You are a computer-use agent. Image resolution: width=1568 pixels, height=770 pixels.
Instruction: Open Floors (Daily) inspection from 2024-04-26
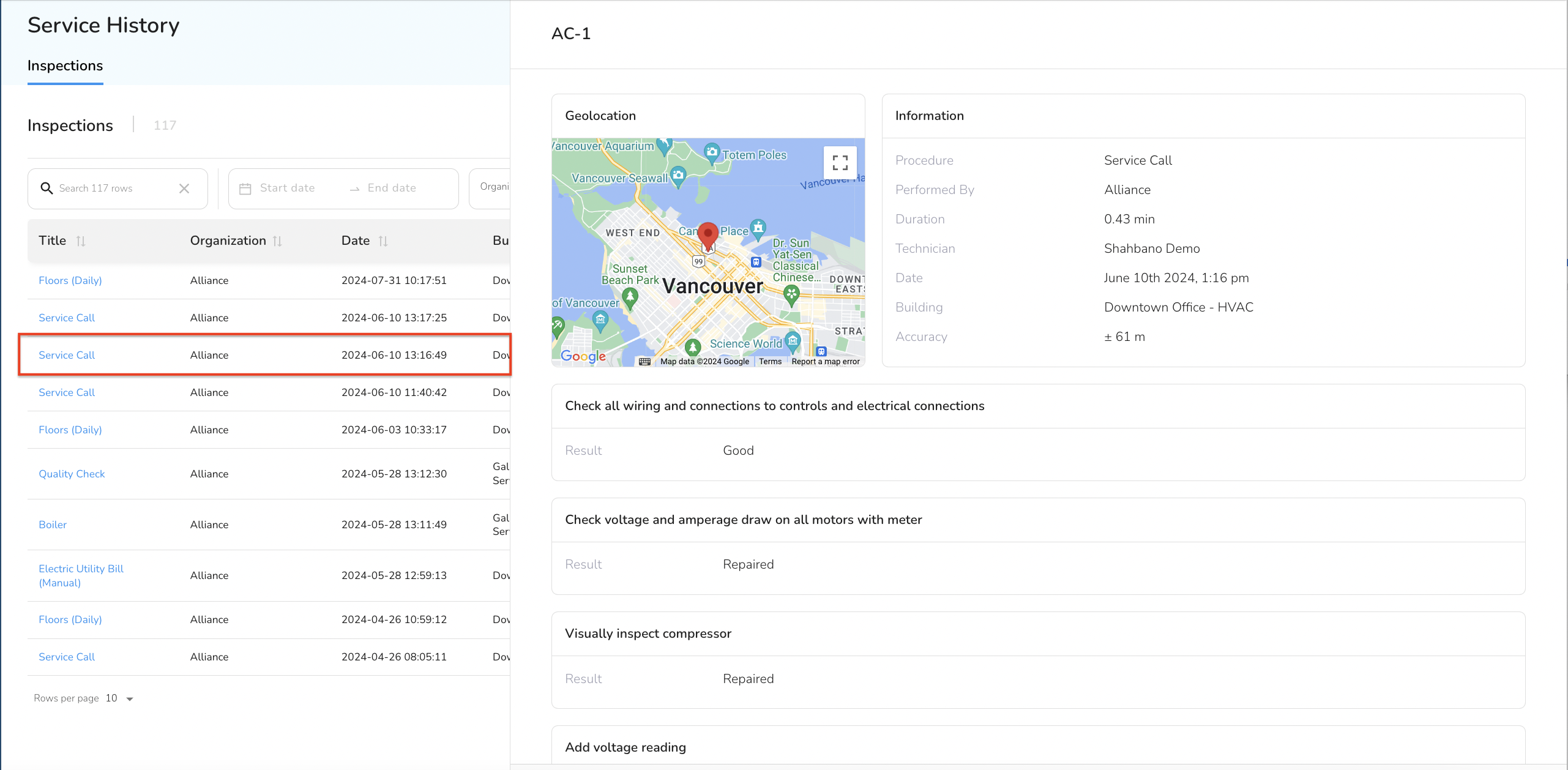[x=70, y=619]
